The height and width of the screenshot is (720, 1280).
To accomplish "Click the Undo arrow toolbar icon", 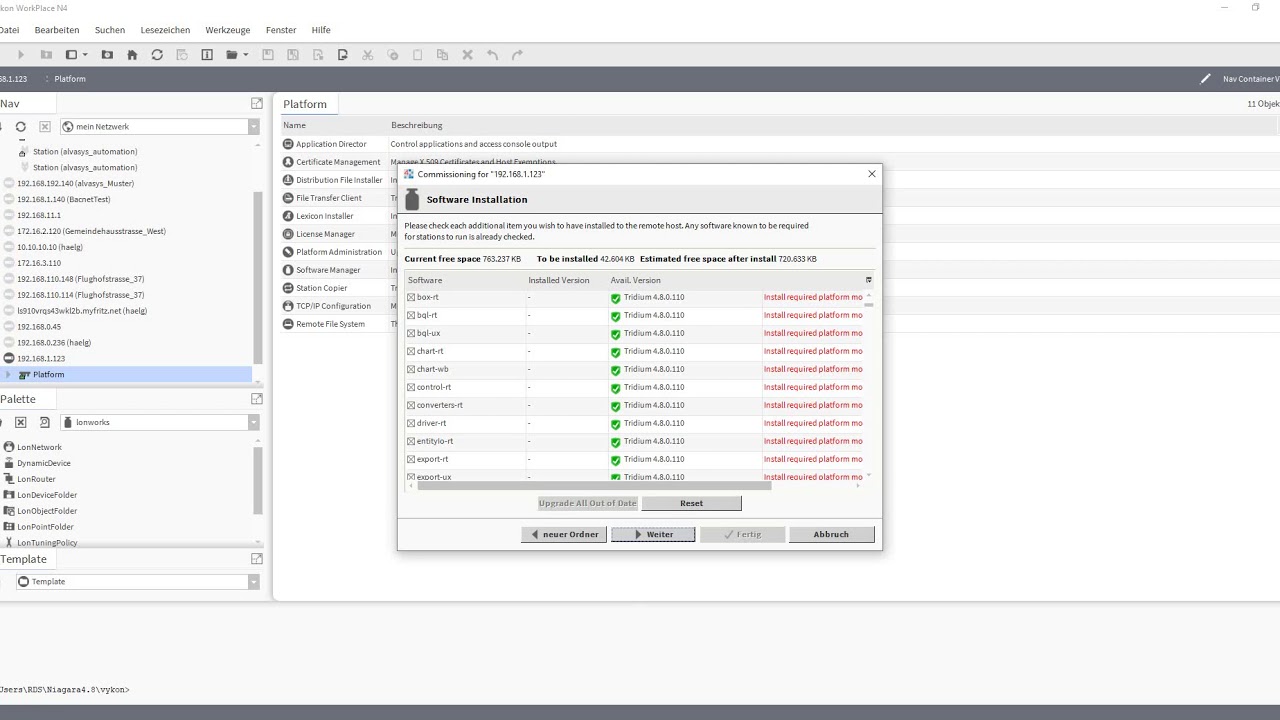I will click(492, 55).
